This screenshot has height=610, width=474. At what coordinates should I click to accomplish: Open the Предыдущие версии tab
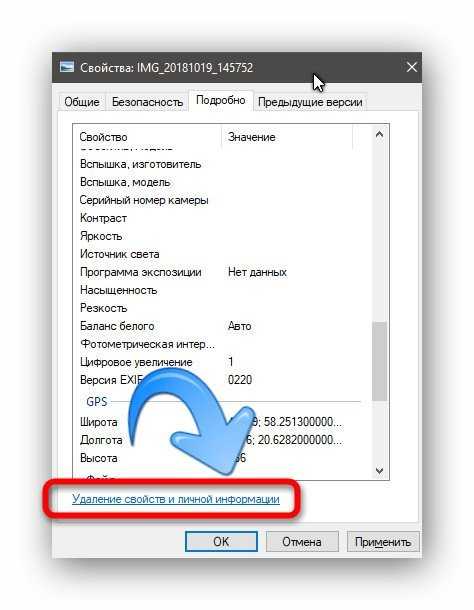click(x=310, y=102)
